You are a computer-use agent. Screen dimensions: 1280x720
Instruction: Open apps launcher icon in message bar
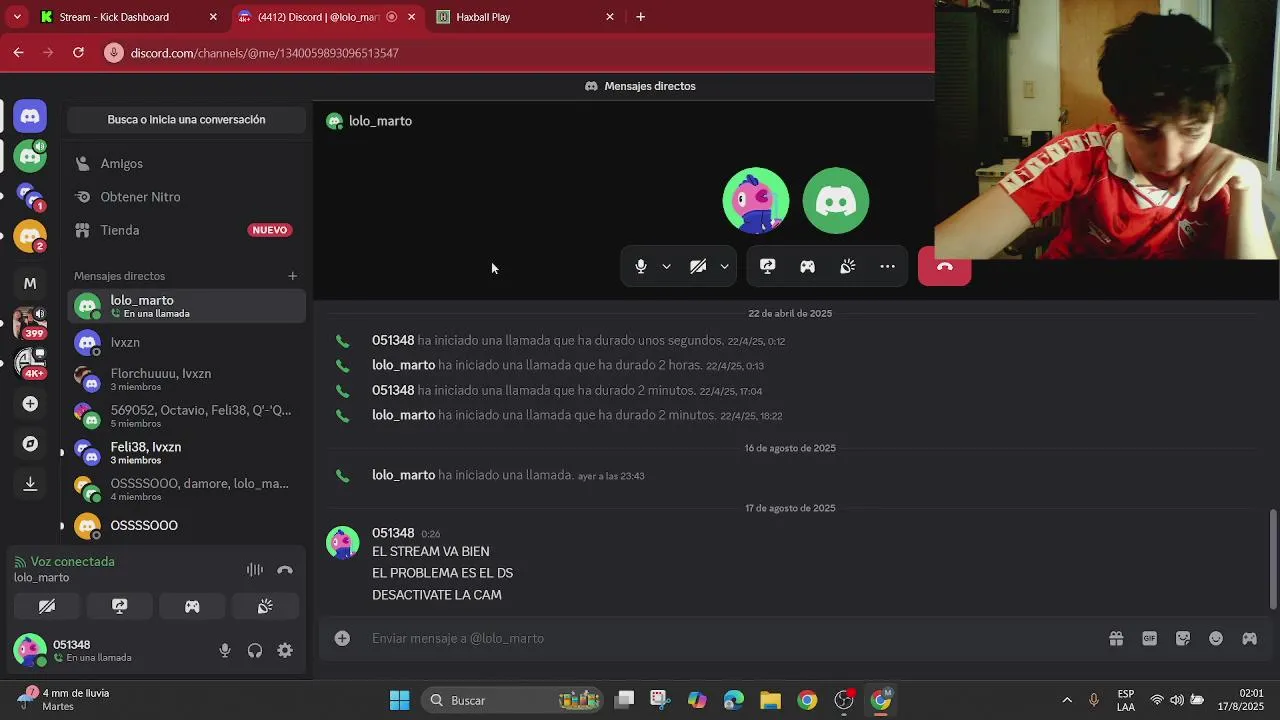click(x=1249, y=639)
